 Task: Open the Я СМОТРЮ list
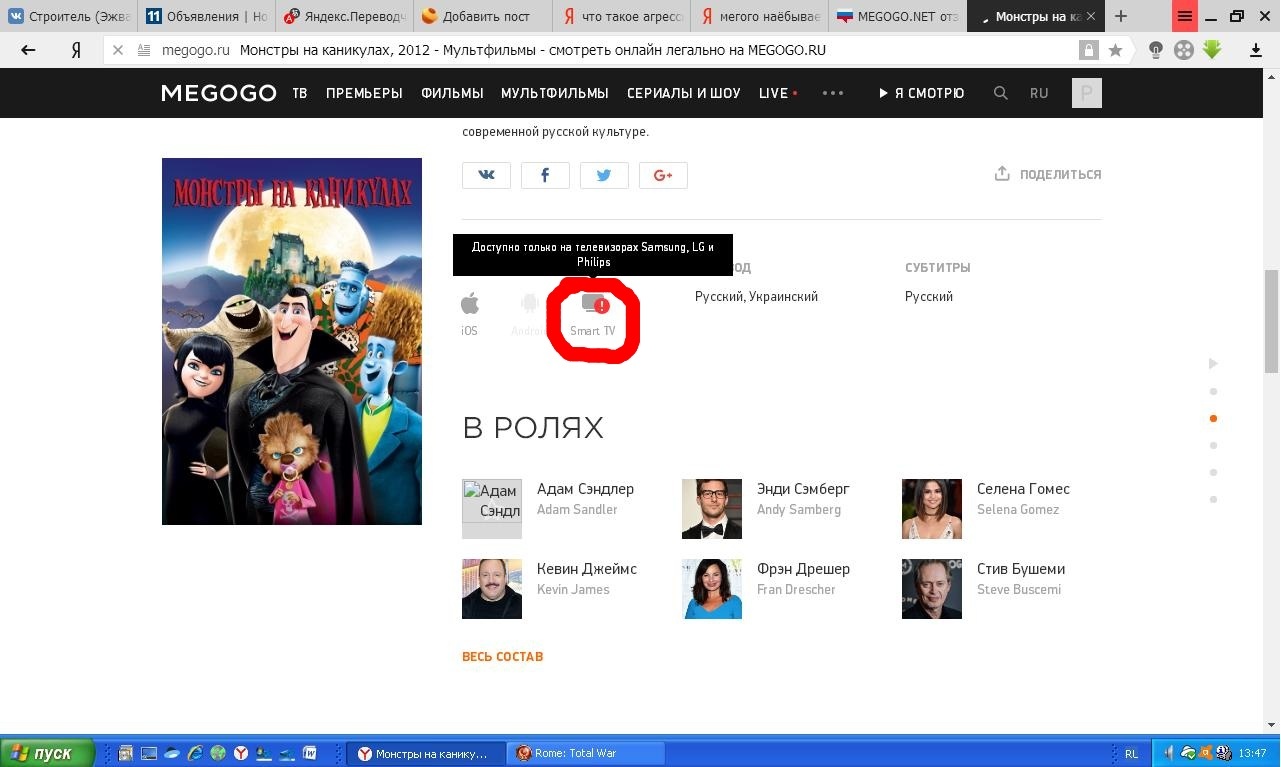point(921,93)
